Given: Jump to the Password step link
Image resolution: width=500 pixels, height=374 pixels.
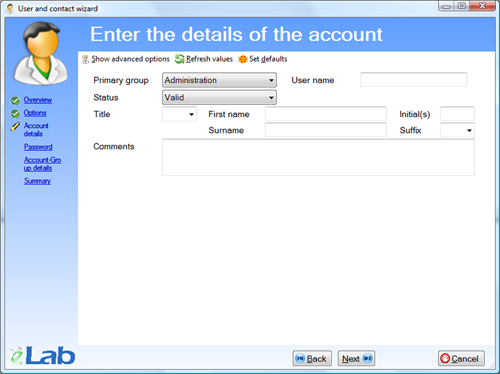Looking at the screenshot, I should click(38, 147).
